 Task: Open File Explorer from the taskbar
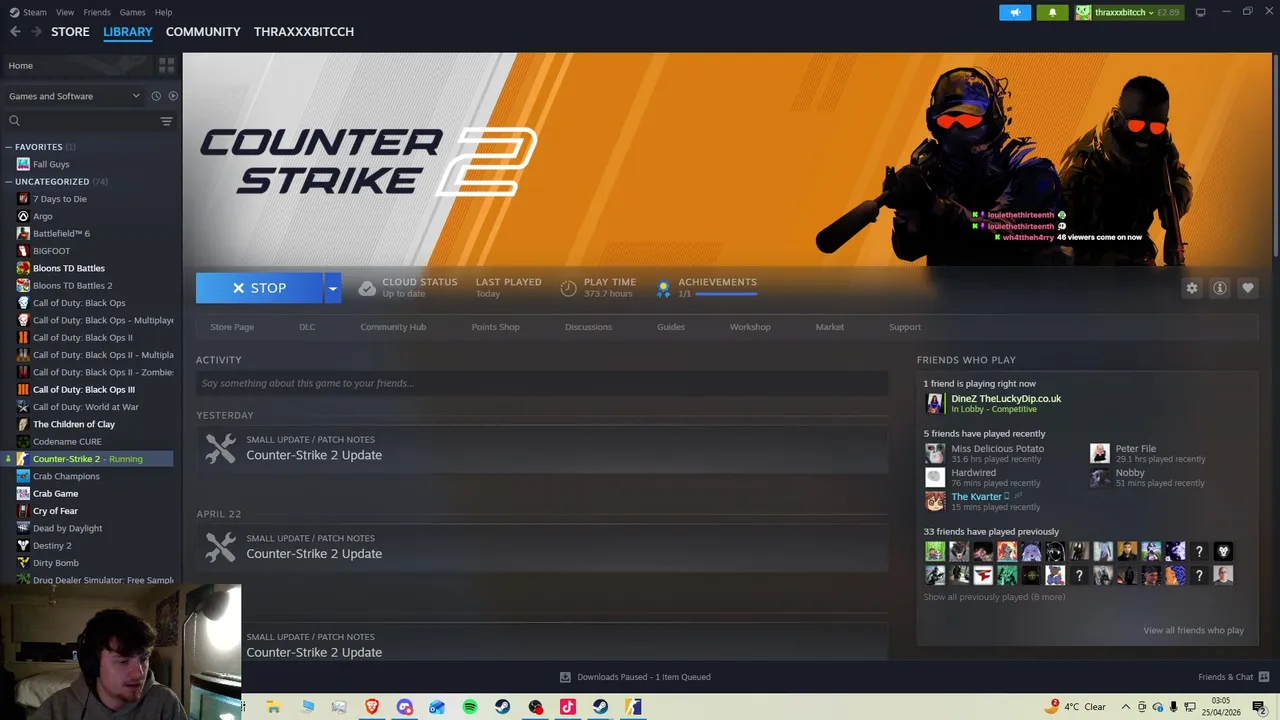tap(273, 707)
